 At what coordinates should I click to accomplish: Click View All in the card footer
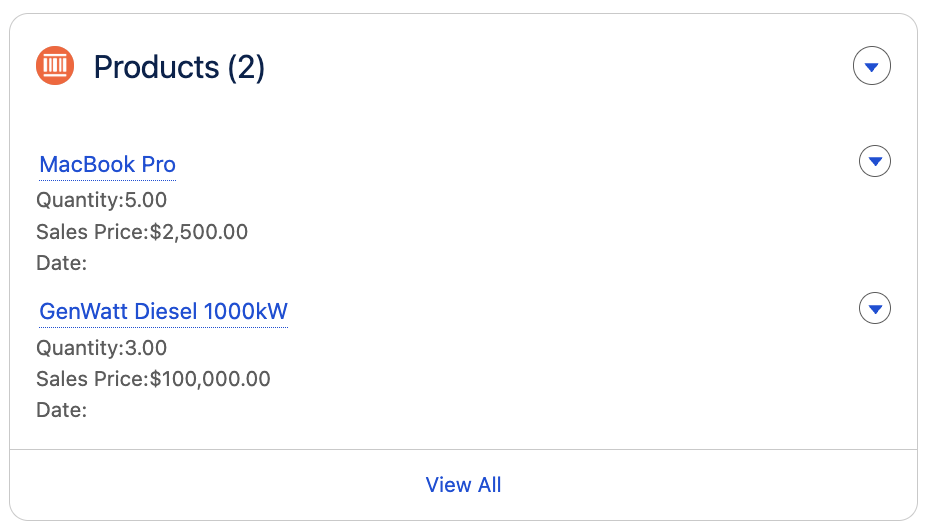pos(463,485)
